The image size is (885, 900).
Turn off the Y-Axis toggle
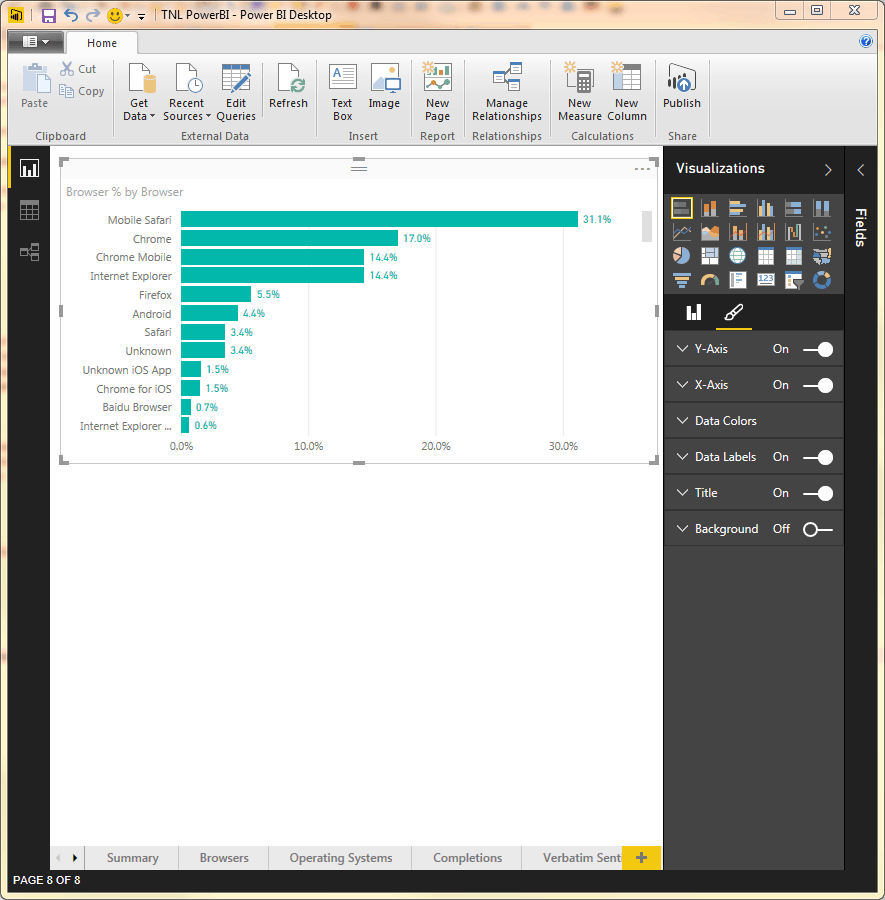(x=818, y=350)
